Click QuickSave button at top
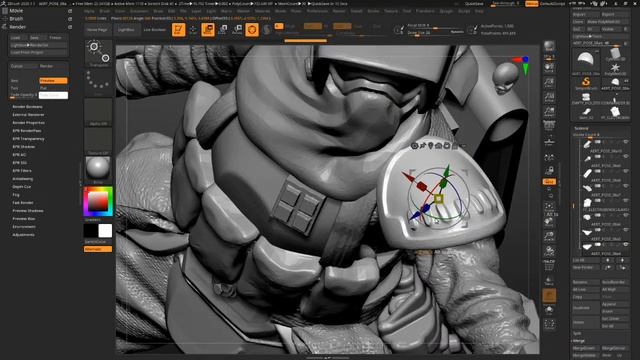 click(474, 4)
